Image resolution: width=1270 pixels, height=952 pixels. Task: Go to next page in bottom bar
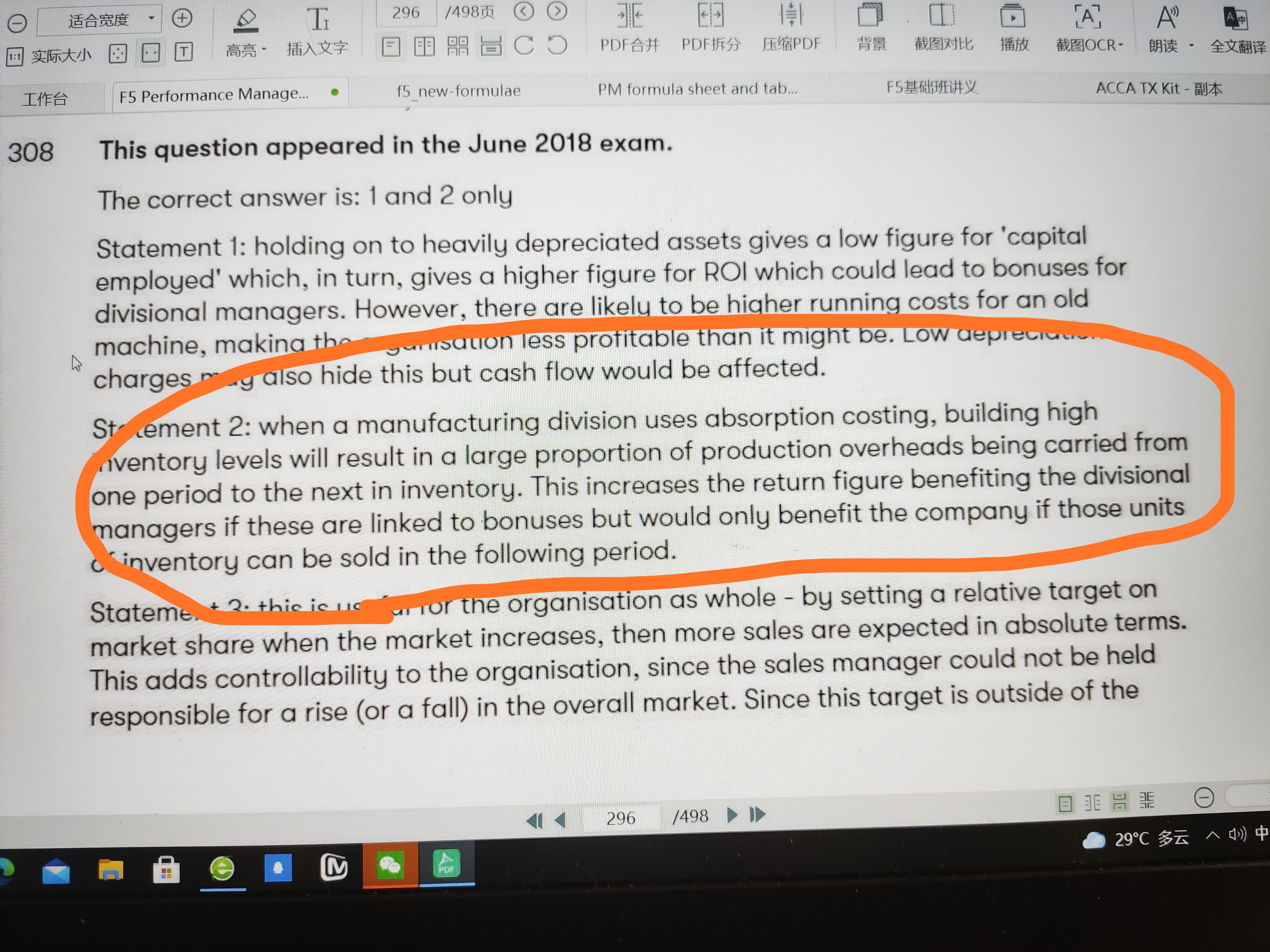tap(732, 815)
